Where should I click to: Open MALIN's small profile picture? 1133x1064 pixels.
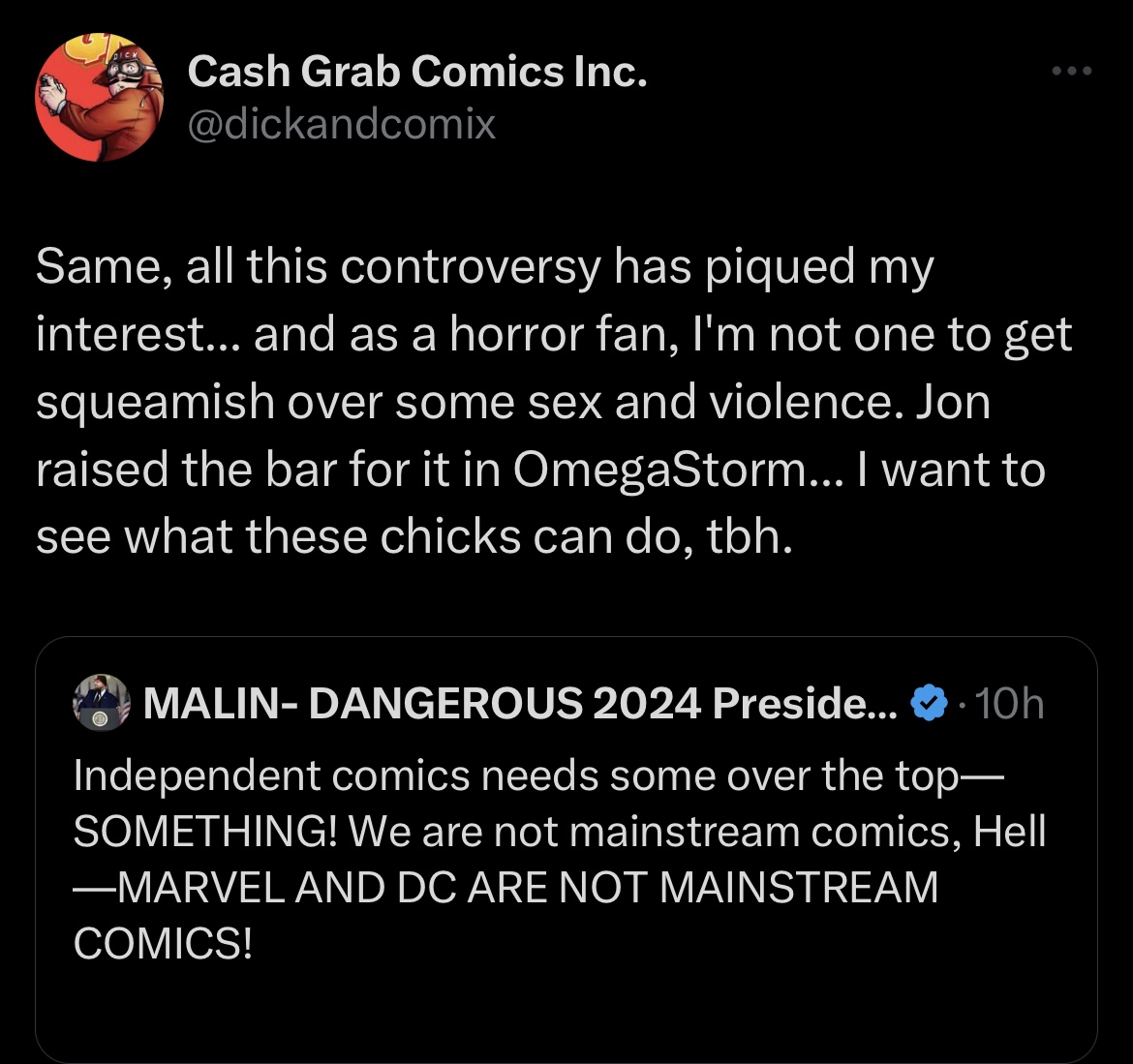tap(101, 703)
